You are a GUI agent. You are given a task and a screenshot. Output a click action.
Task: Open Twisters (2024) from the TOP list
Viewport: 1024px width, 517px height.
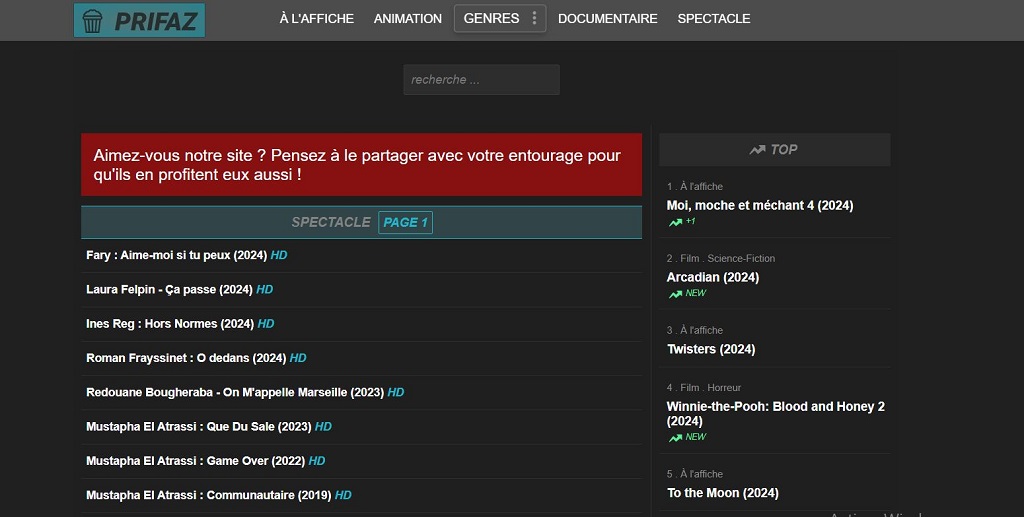(x=710, y=349)
